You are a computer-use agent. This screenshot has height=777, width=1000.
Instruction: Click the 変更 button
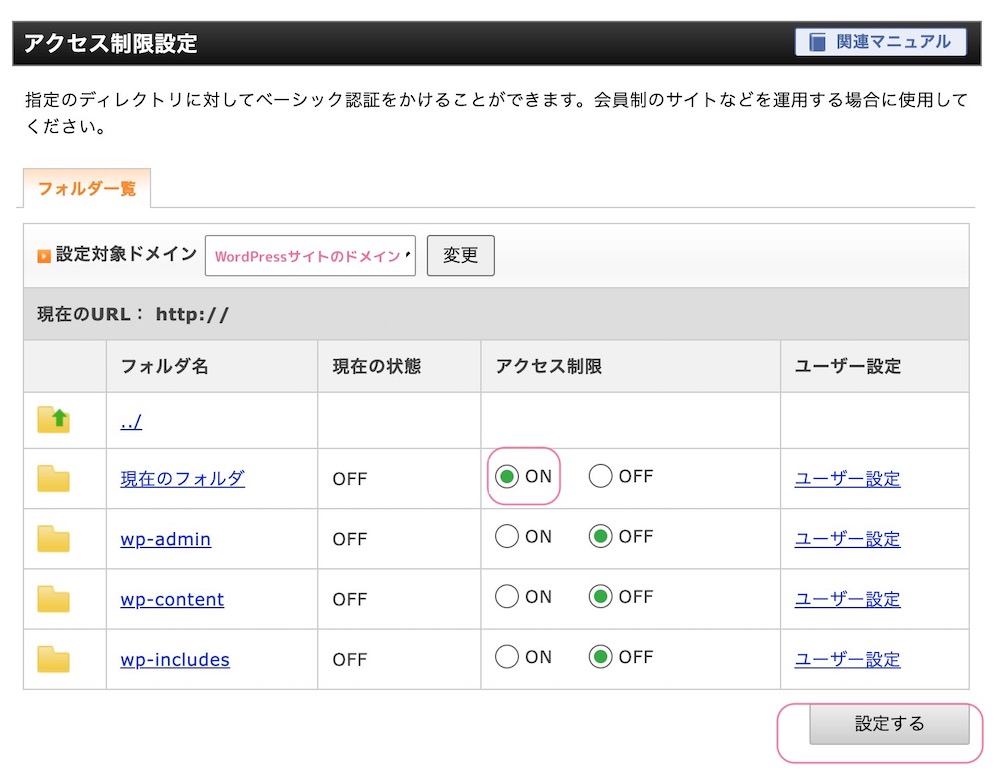pyautogui.click(x=460, y=255)
